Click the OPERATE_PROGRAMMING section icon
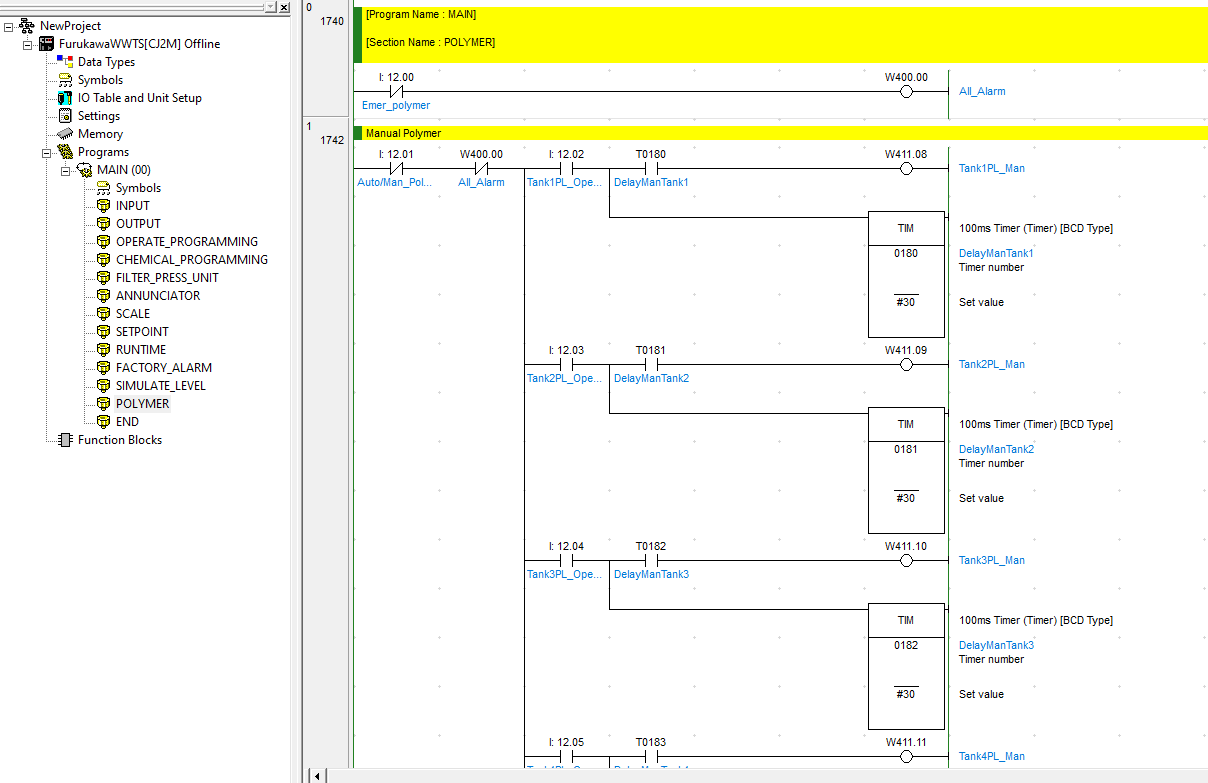1208x783 pixels. tap(103, 242)
